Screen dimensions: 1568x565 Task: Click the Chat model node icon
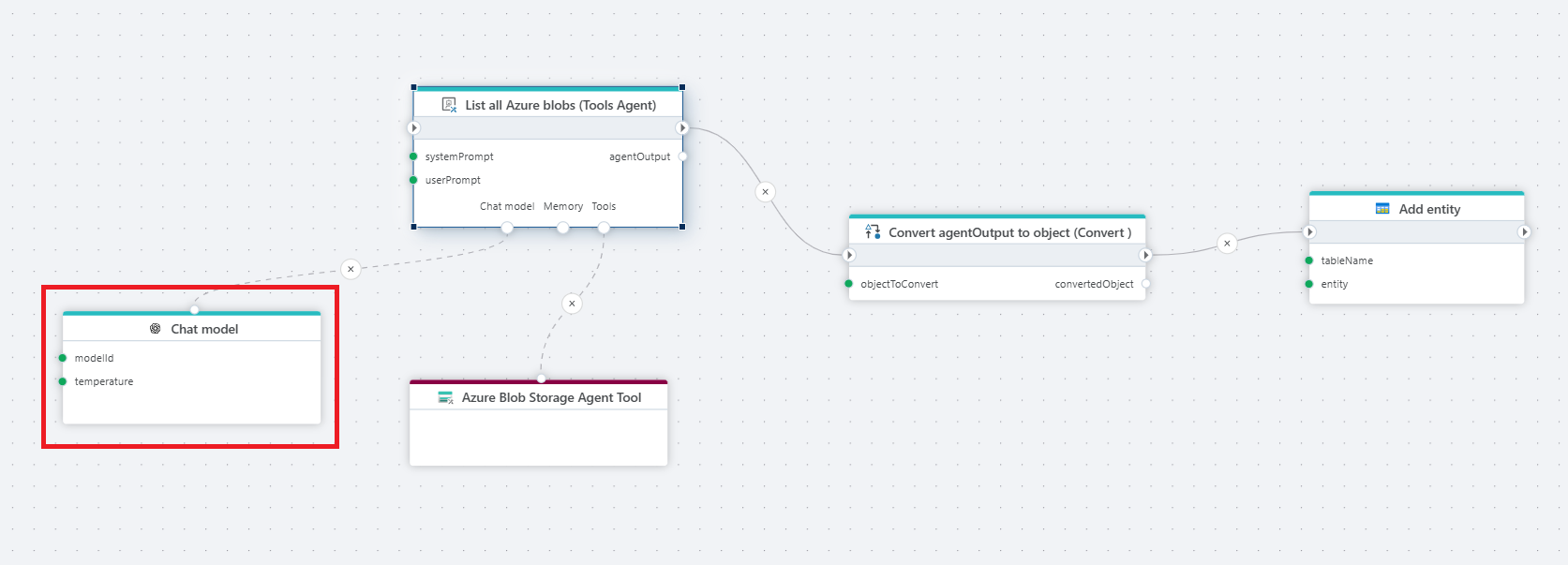[156, 329]
